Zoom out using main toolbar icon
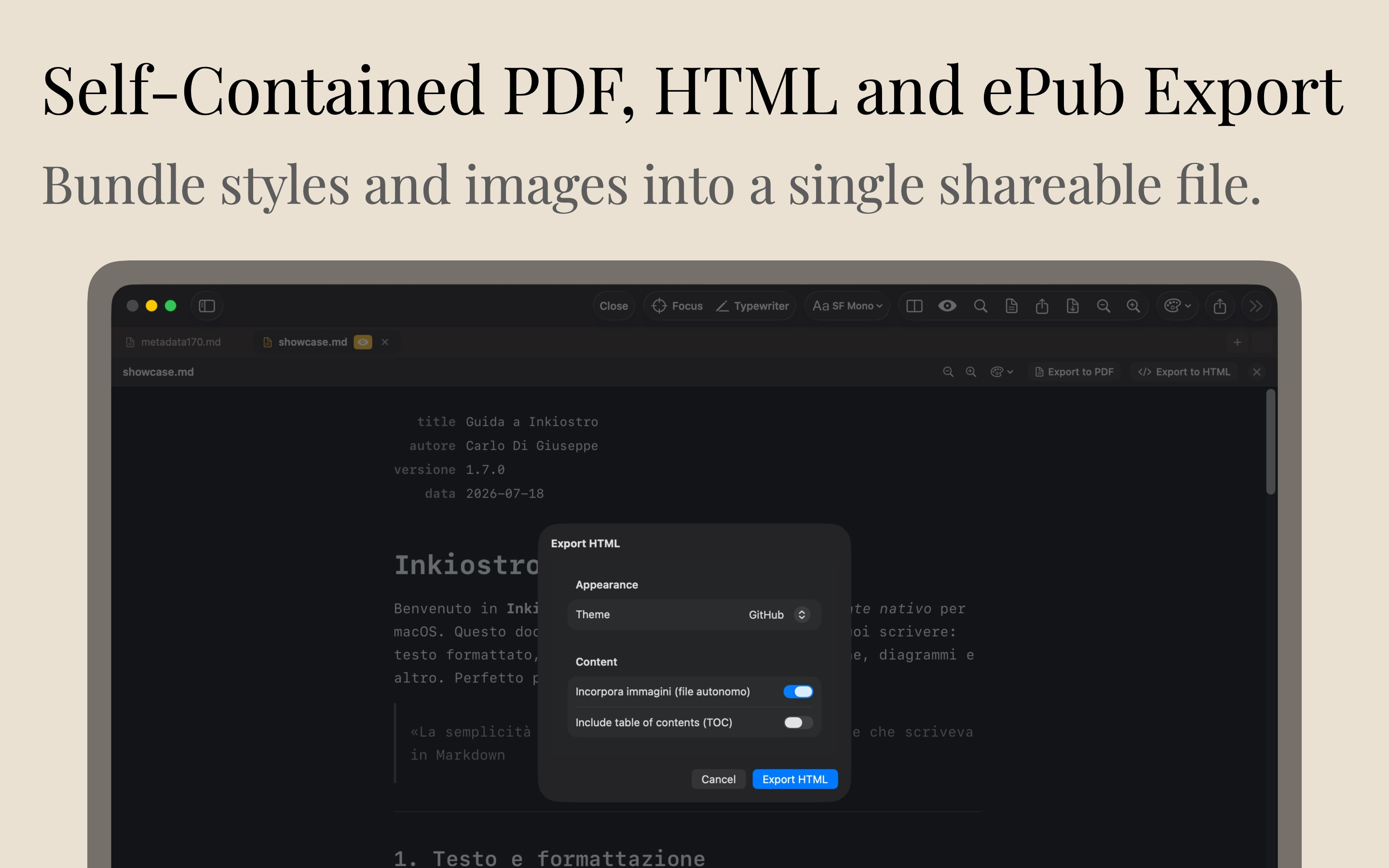1389x868 pixels. (1103, 306)
